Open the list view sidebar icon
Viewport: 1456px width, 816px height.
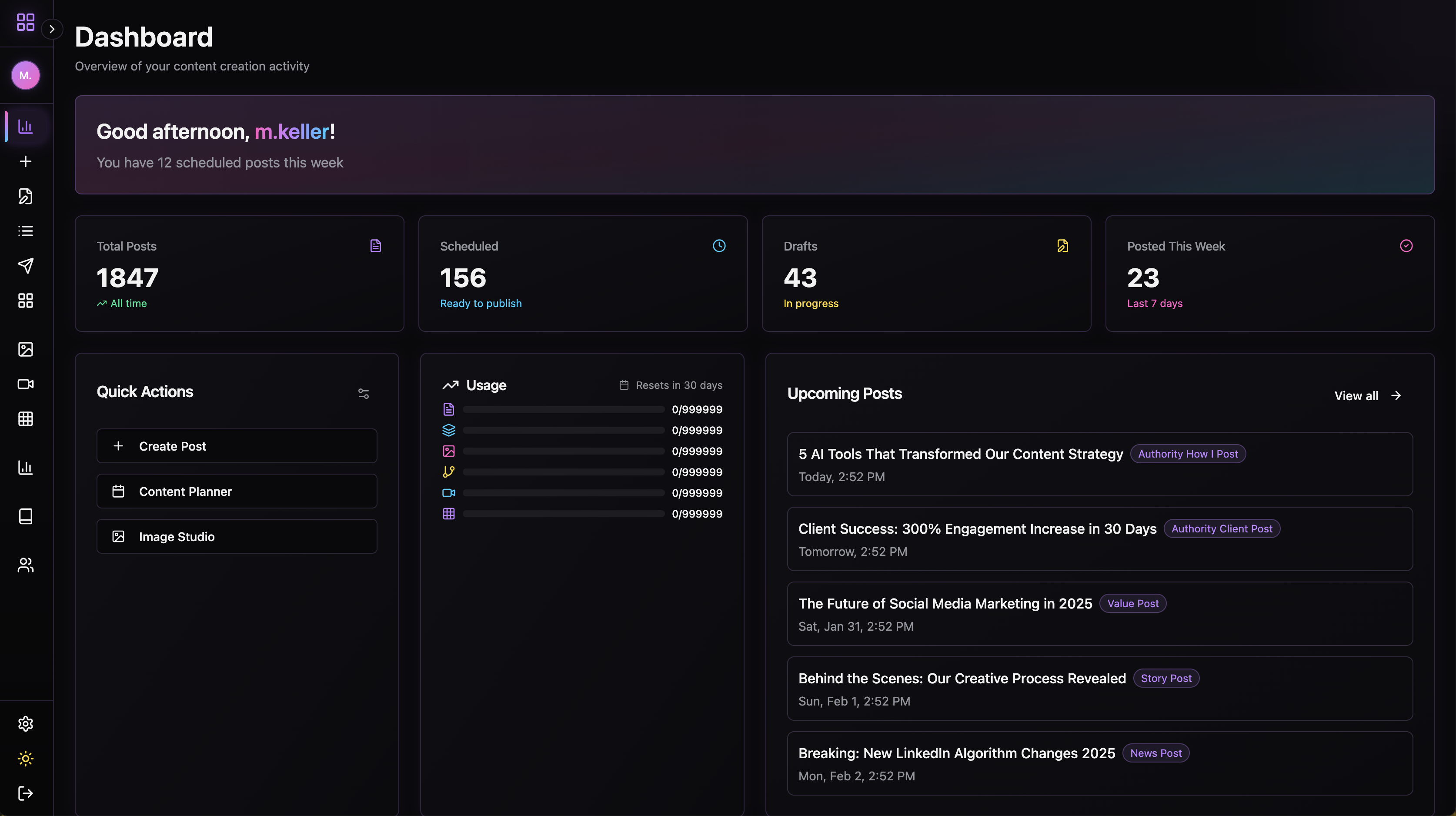pyautogui.click(x=25, y=231)
